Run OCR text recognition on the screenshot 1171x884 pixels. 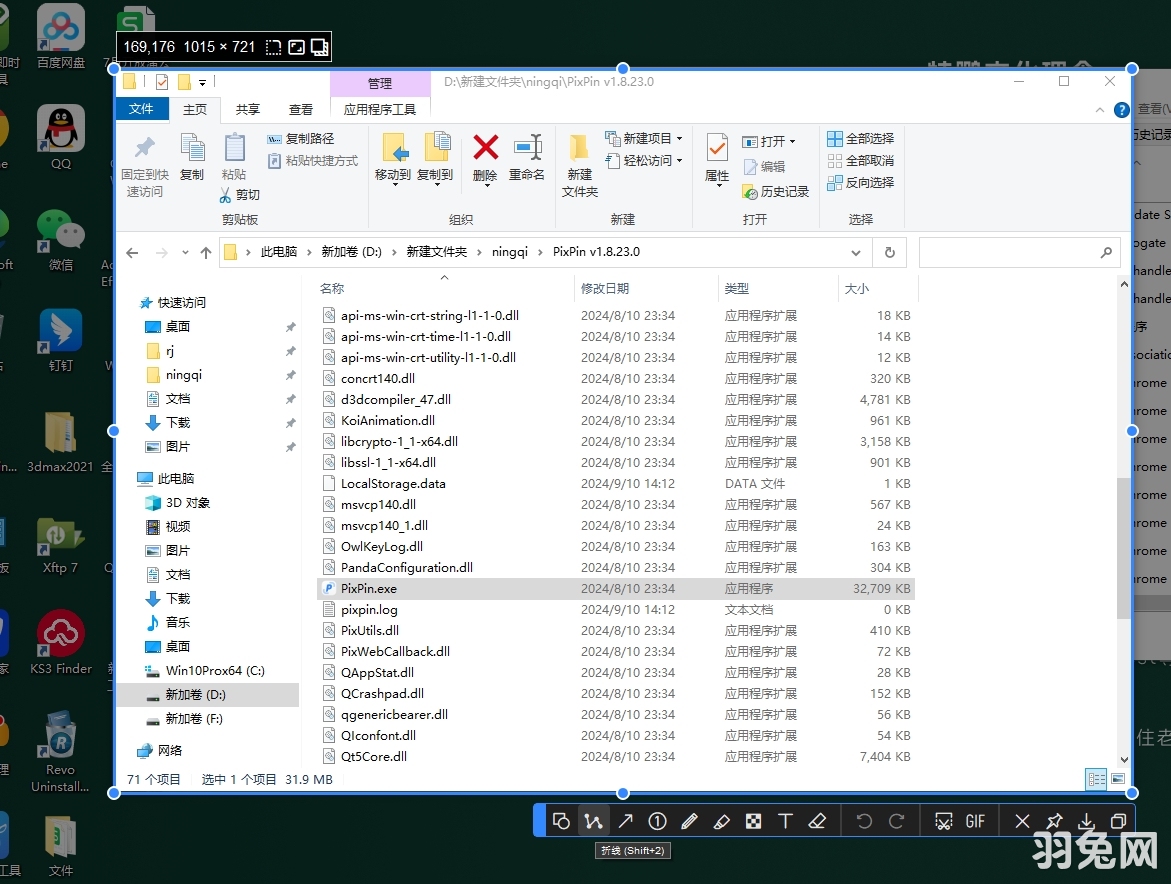(x=944, y=820)
